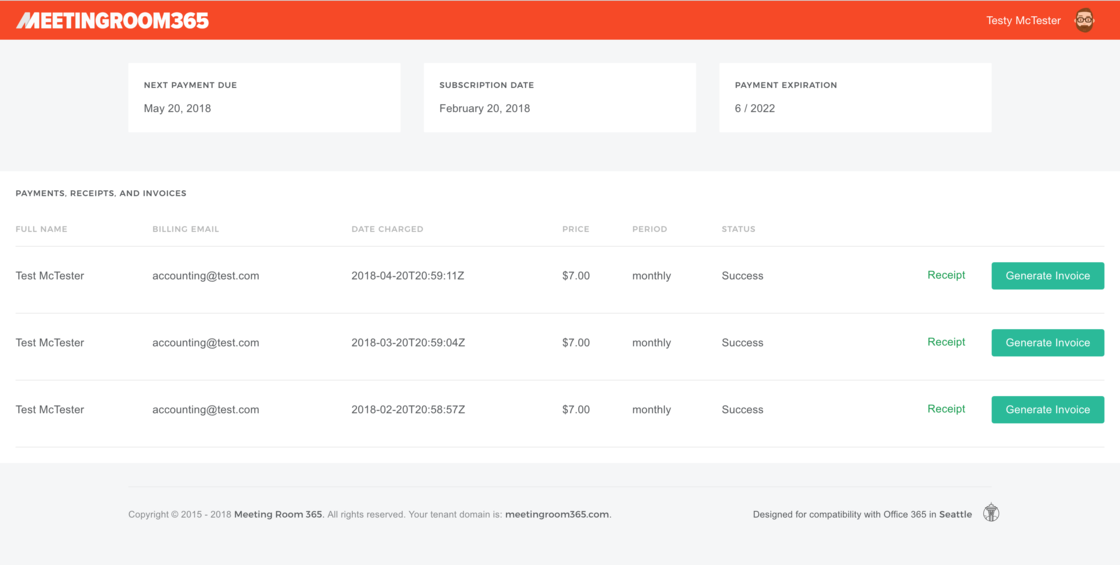Generate invoice for 2018-02-20 charge

[1047, 409]
